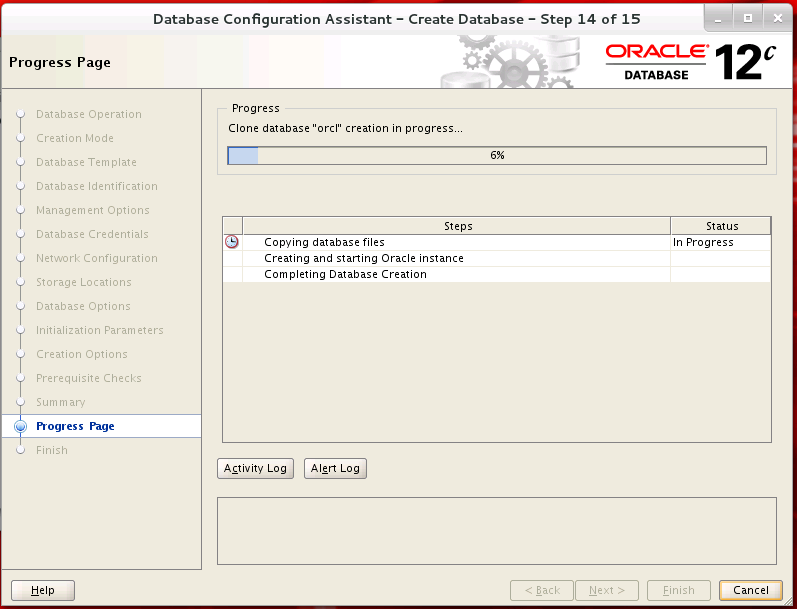Select Progress Page in the step list
The height and width of the screenshot is (609, 797).
tap(75, 426)
